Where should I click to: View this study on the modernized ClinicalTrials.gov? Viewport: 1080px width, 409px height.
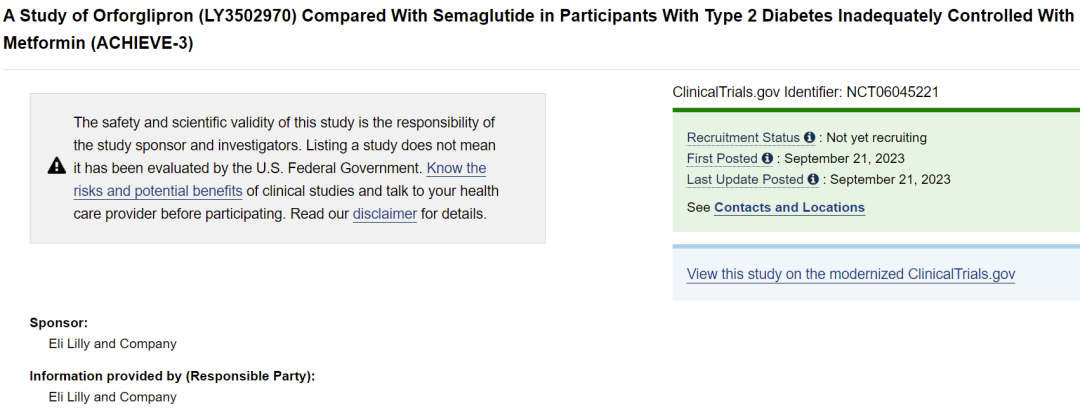(x=851, y=274)
